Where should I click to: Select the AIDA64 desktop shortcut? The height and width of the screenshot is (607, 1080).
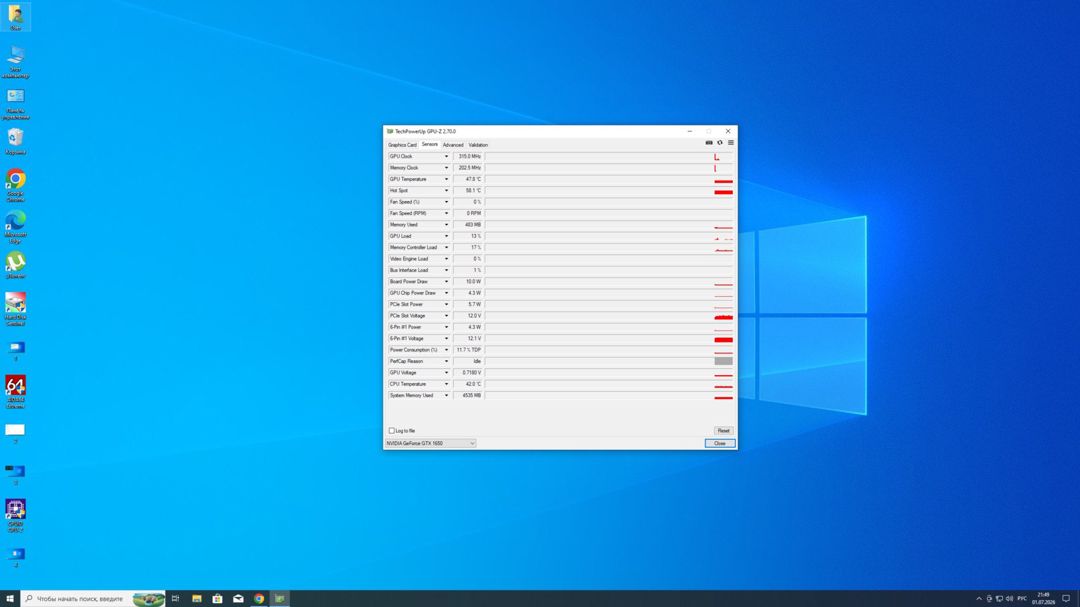point(15,392)
